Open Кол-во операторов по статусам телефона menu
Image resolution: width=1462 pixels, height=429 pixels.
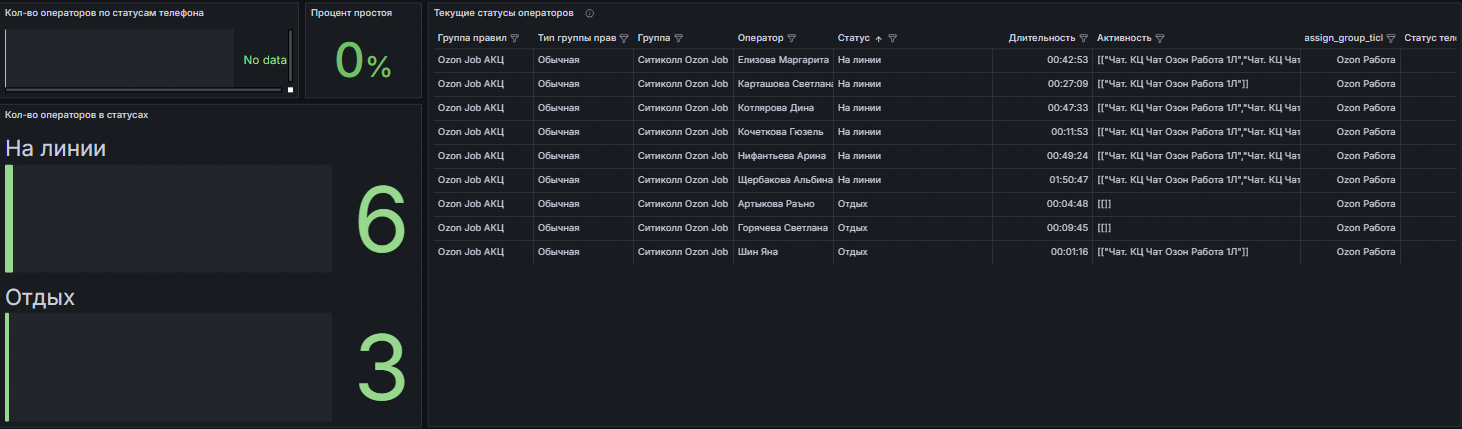[105, 13]
